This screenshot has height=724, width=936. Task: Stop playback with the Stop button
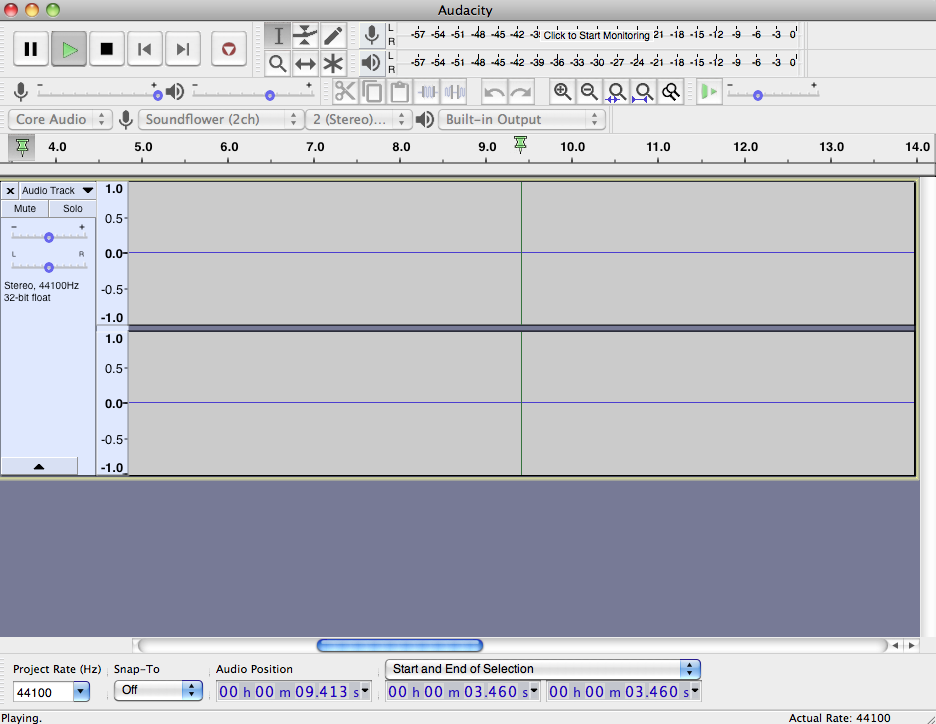[107, 48]
